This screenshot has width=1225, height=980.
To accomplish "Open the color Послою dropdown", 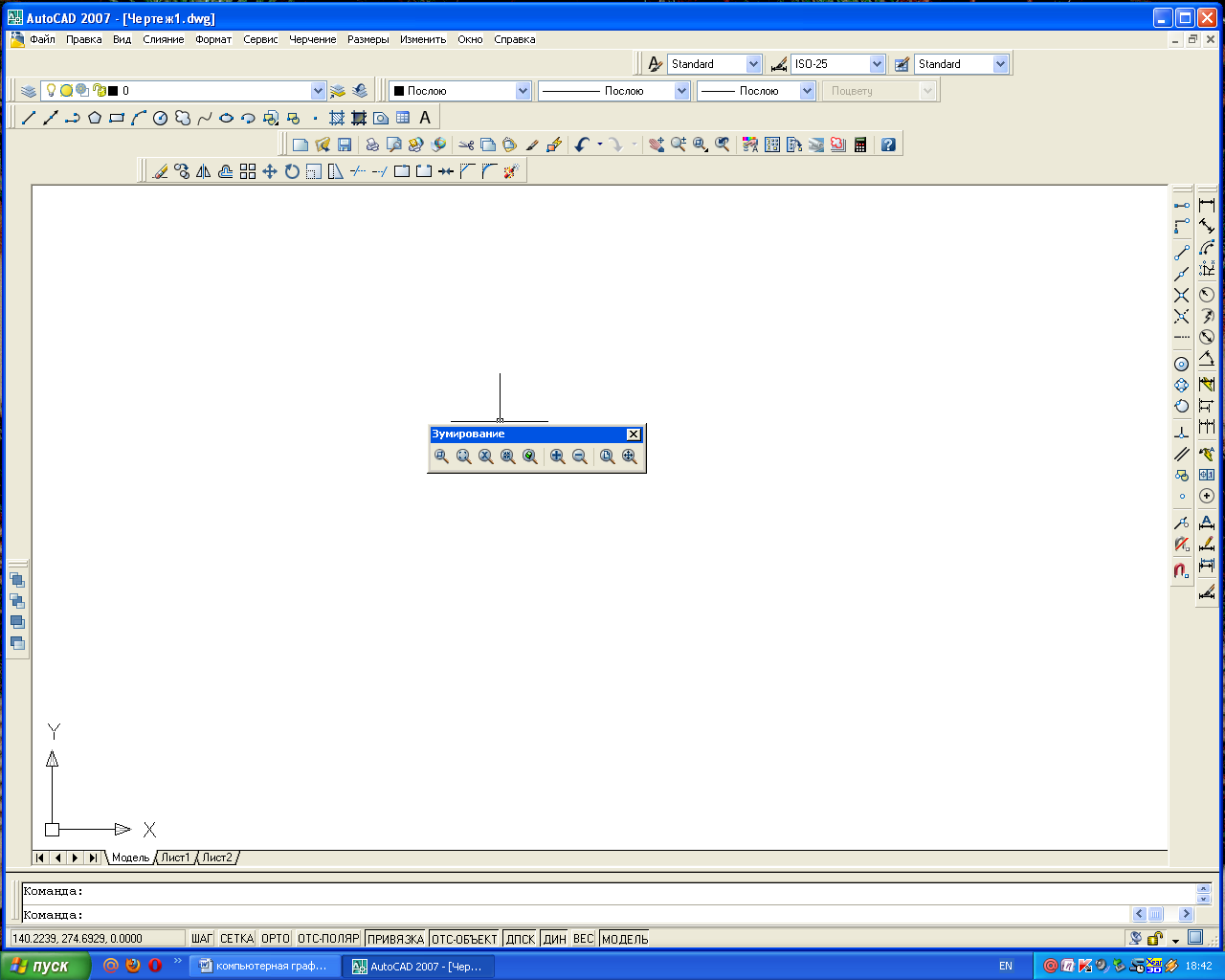I will tap(523, 91).
